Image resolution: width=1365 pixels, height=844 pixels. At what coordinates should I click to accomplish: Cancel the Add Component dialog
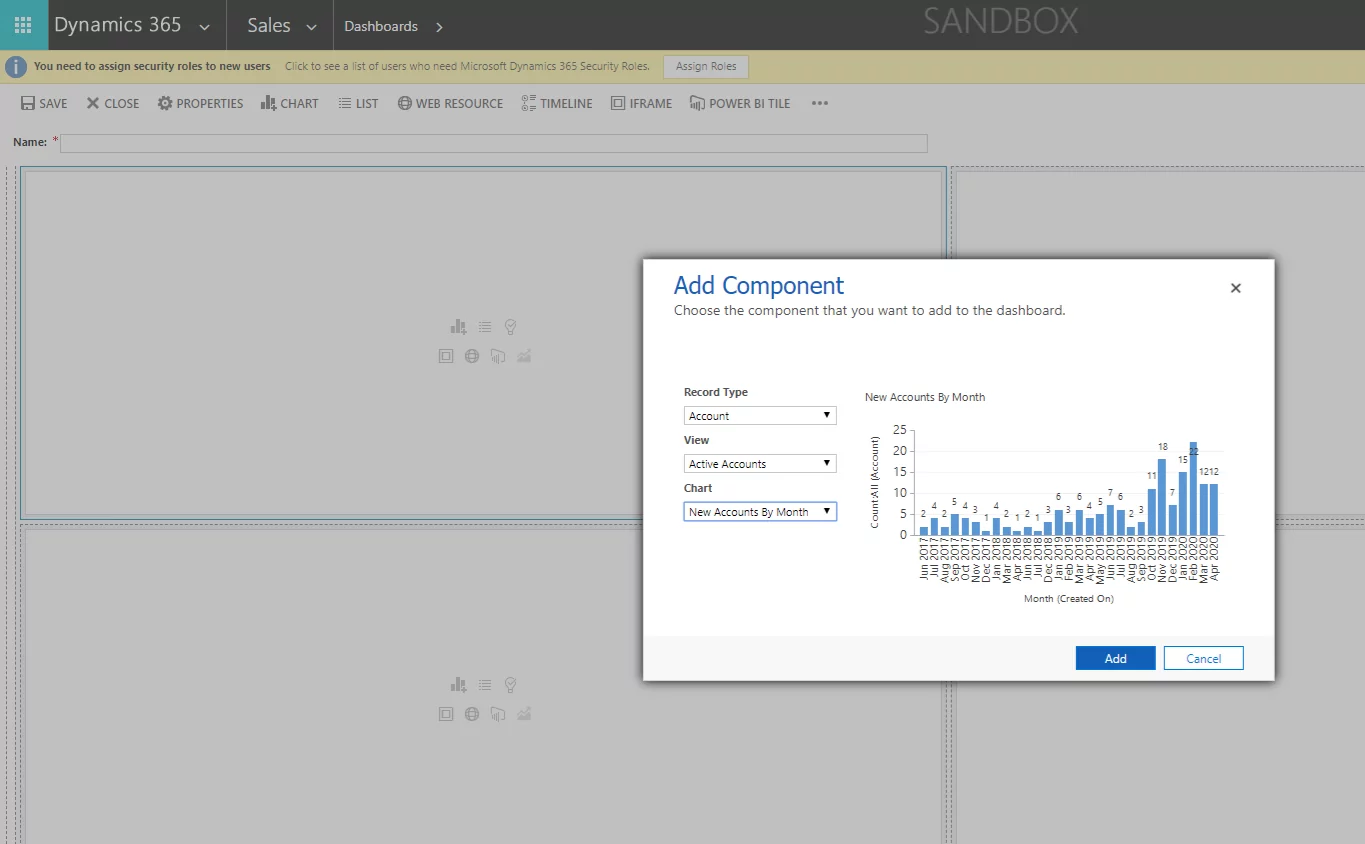click(1203, 658)
